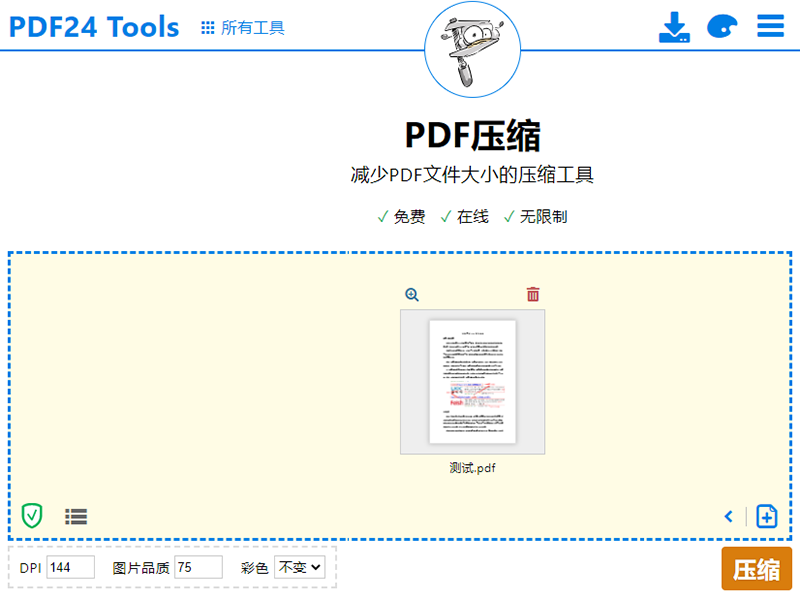800x600 pixels.
Task: Click the 在线 label
Action: (x=472, y=217)
